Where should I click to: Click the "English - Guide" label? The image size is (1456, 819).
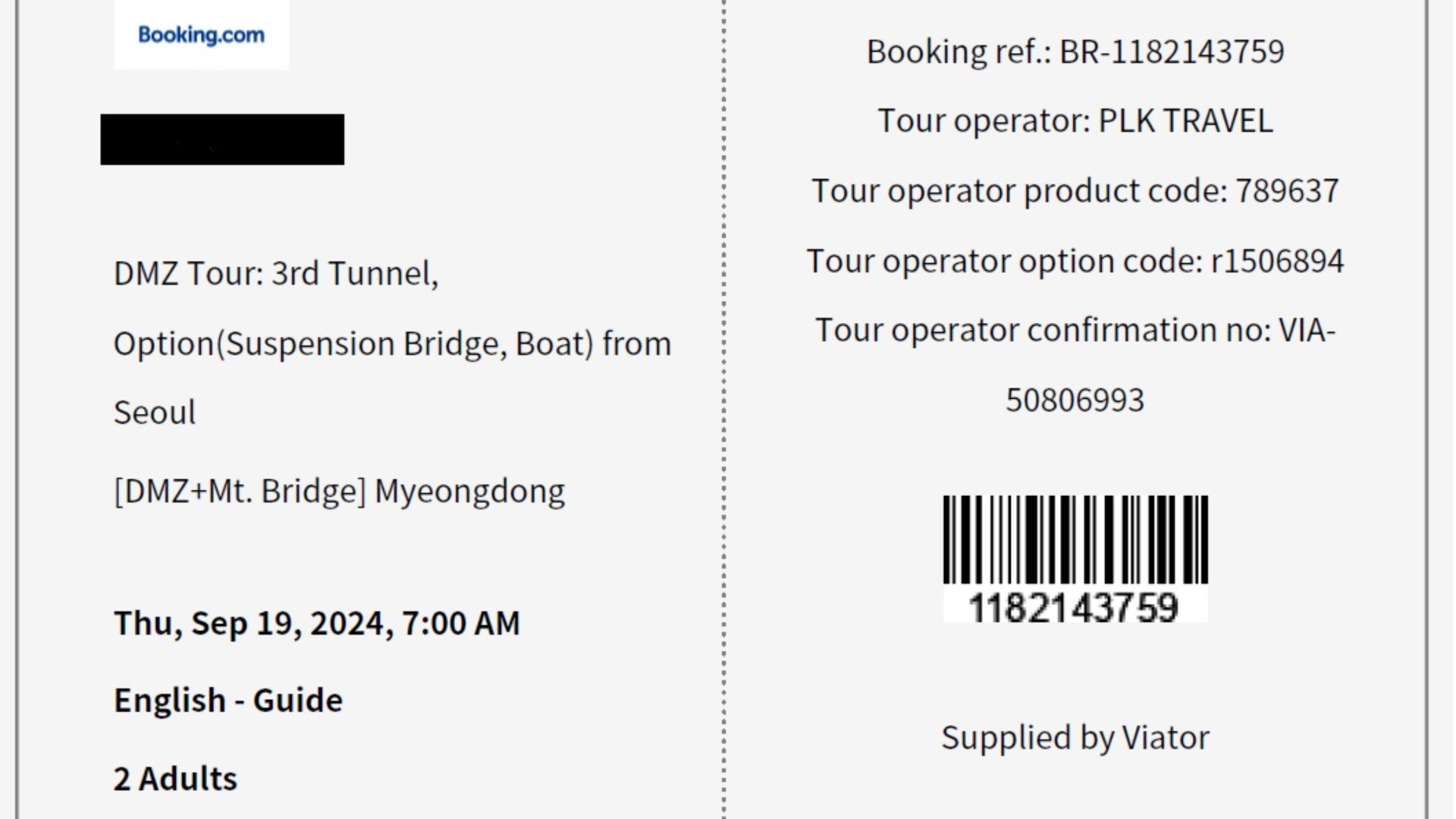228,700
